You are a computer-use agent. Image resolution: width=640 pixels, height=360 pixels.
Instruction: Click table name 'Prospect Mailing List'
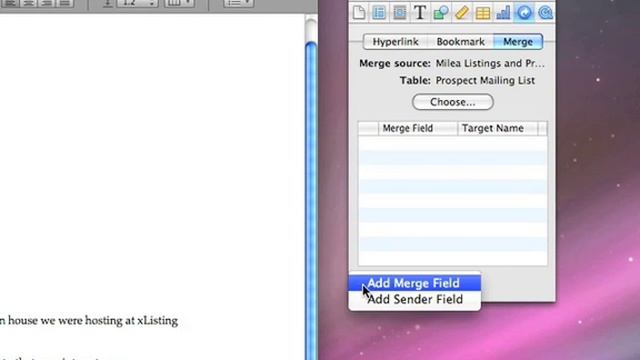tap(485, 80)
